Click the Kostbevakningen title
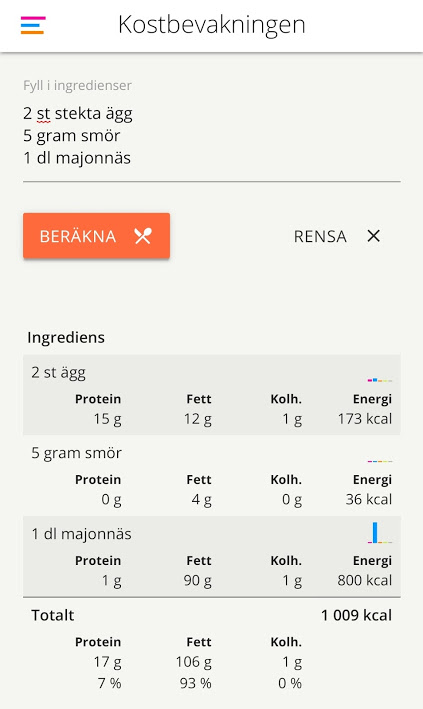 (x=212, y=24)
